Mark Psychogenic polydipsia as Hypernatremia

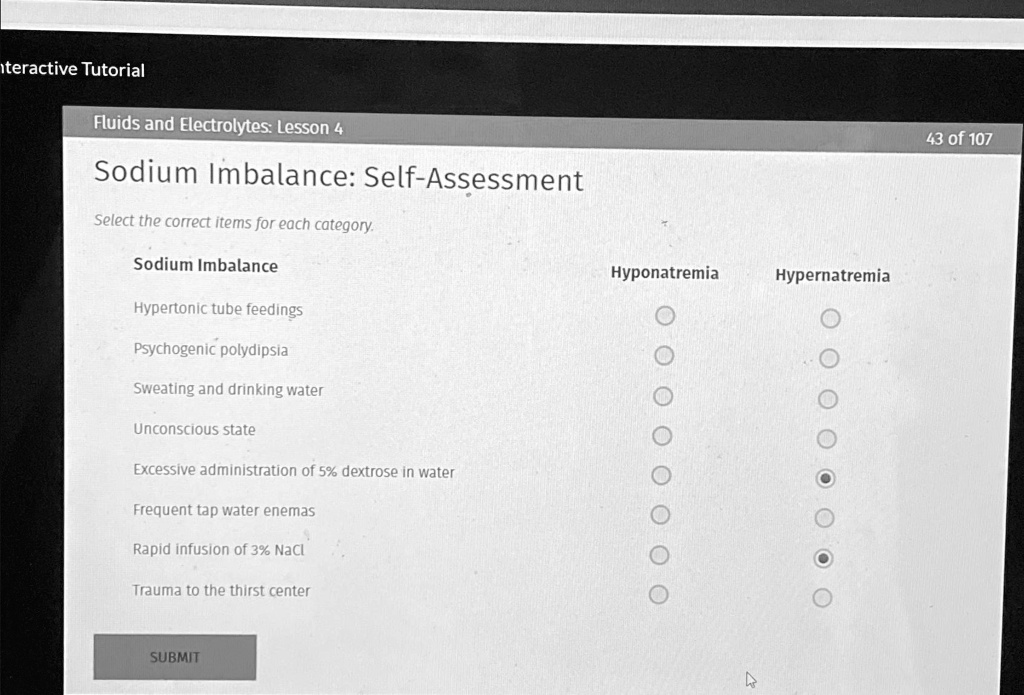pyautogui.click(x=829, y=359)
